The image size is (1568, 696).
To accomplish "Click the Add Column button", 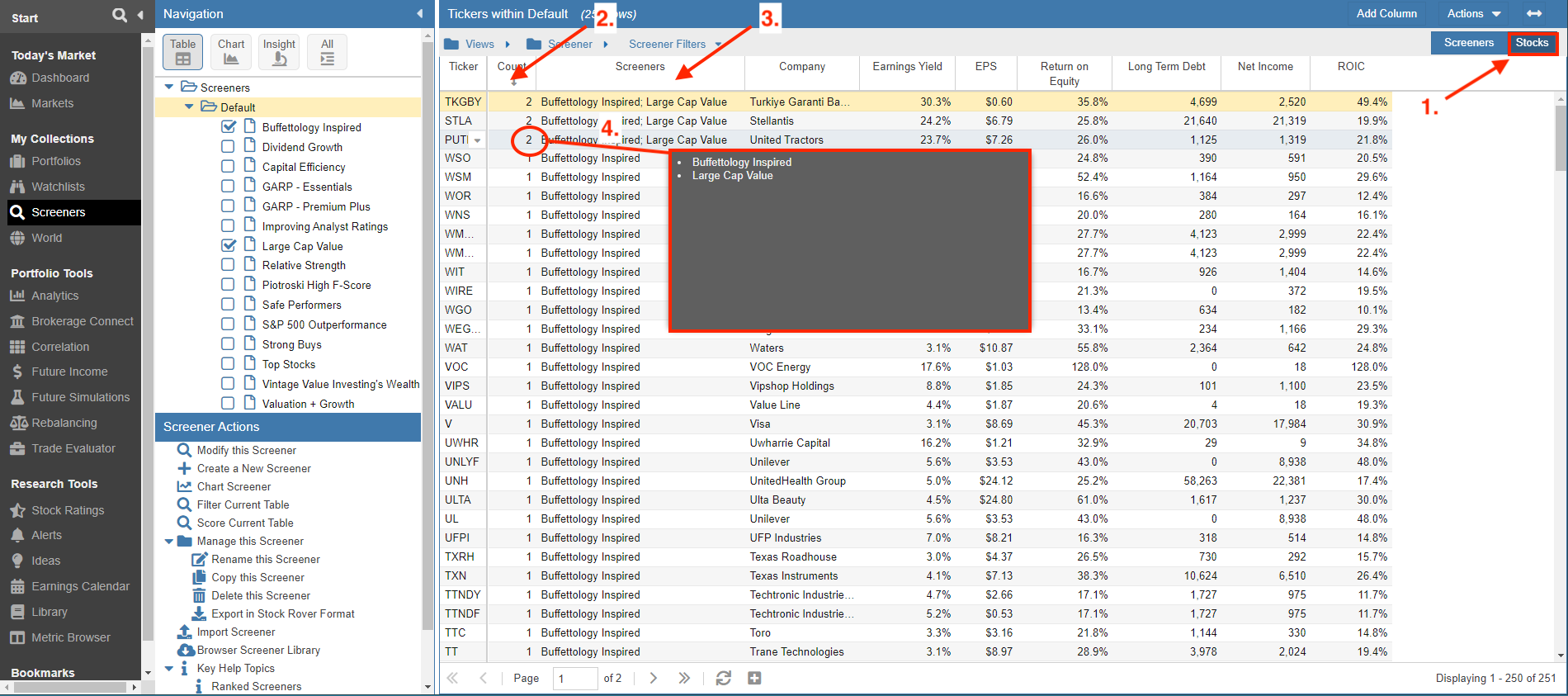I will [1386, 14].
